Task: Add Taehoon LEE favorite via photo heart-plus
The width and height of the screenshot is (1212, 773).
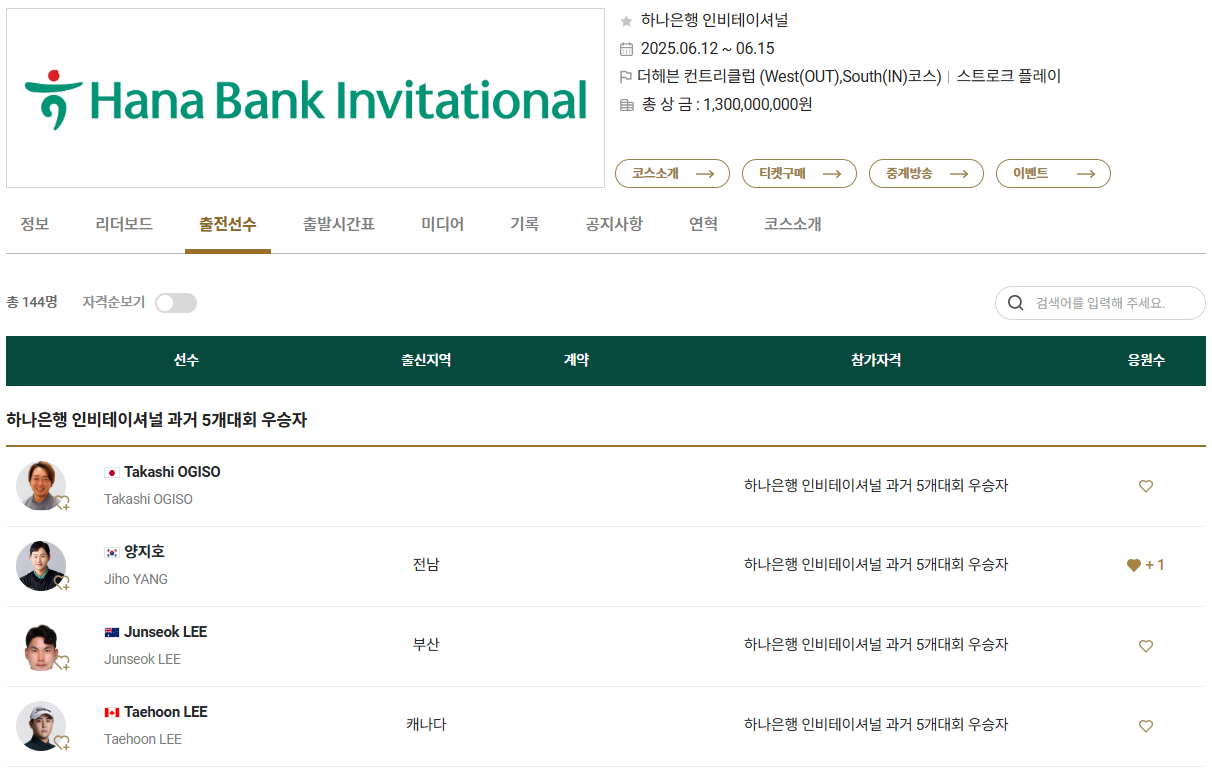Action: click(62, 742)
